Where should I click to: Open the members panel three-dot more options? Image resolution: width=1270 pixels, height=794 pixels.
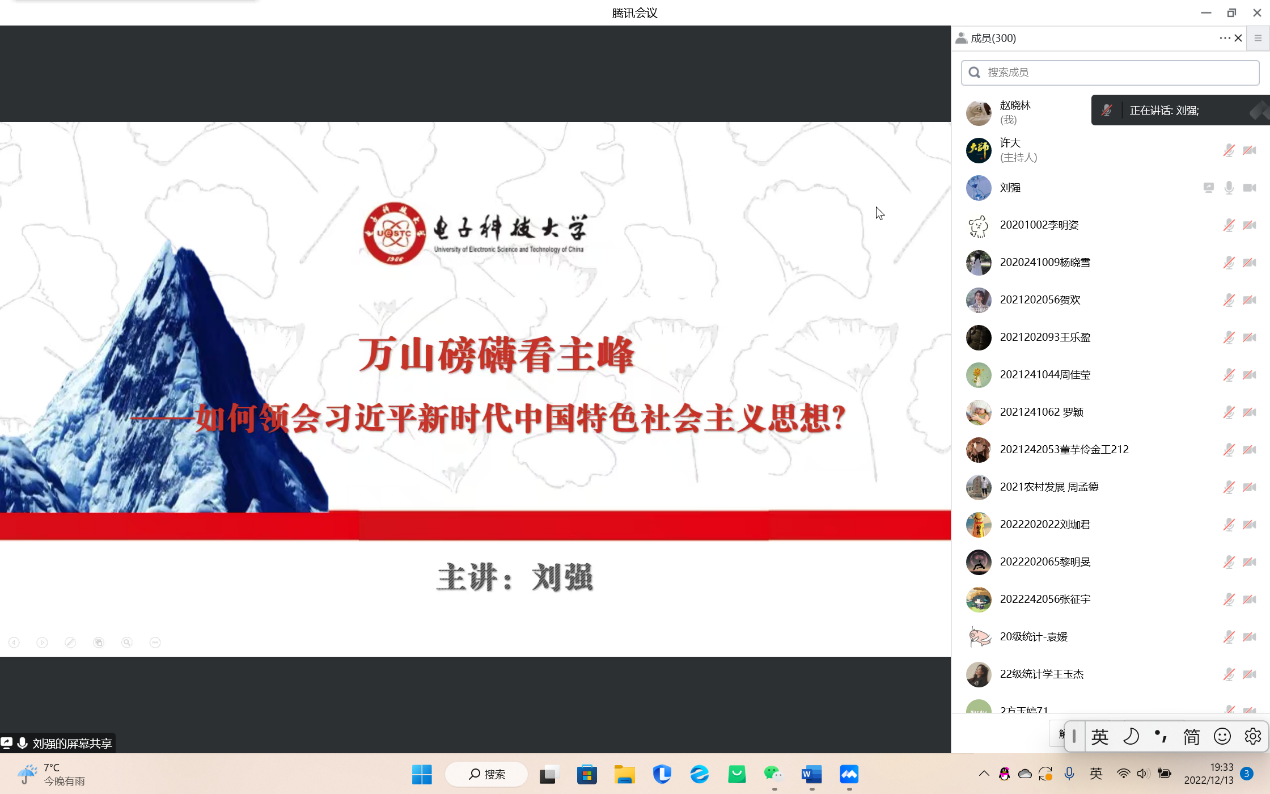click(x=1224, y=38)
